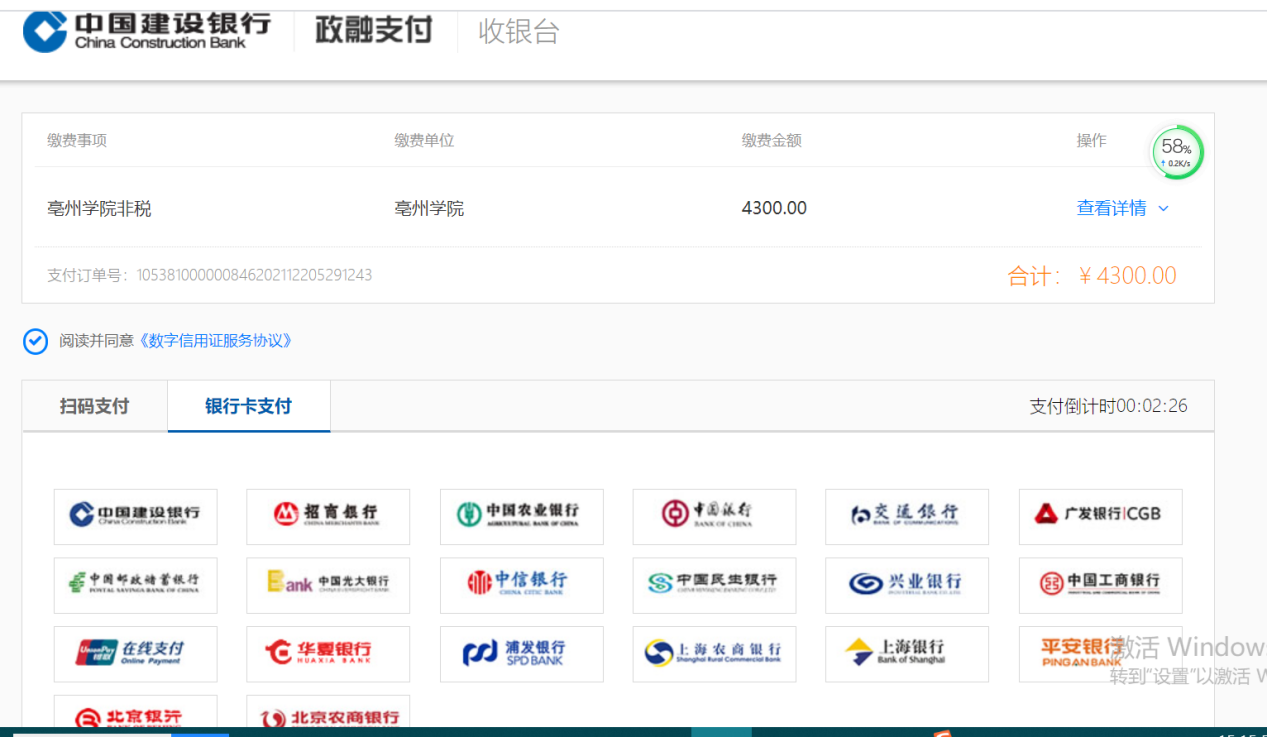Image resolution: width=1267 pixels, height=737 pixels.
Task: Select Bank of Communications logo
Action: point(906,516)
